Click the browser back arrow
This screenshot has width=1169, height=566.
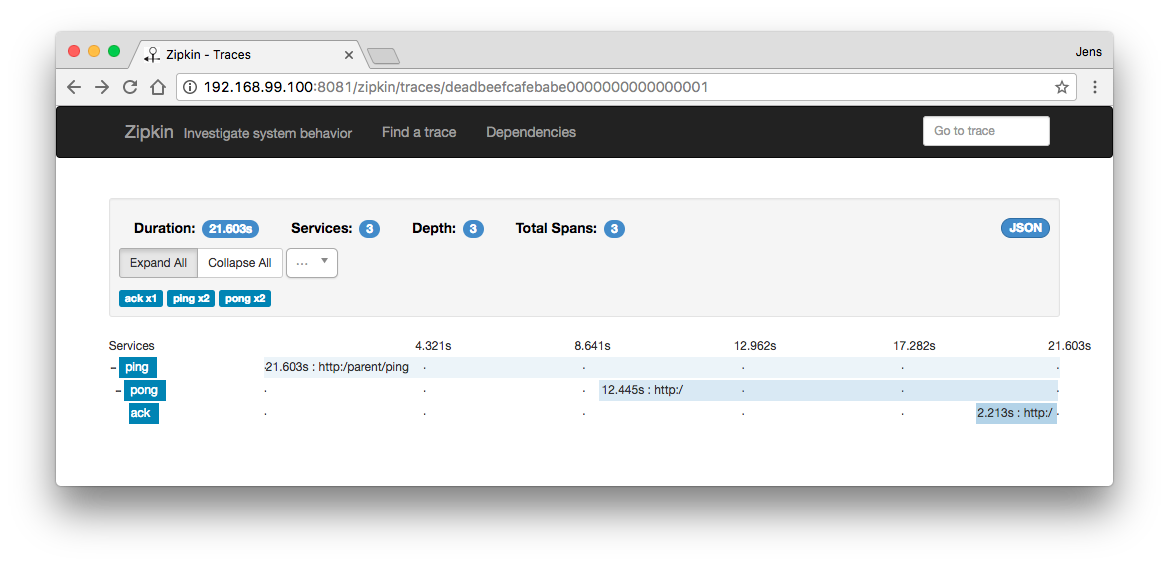pyautogui.click(x=74, y=87)
